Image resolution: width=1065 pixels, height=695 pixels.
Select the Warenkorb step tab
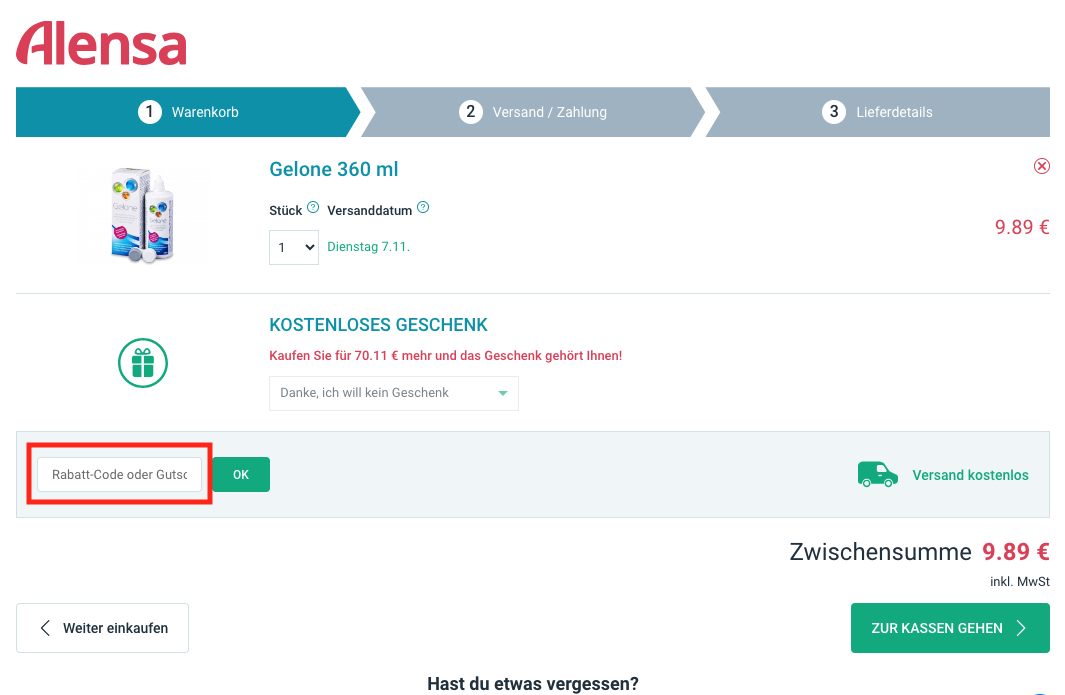[x=188, y=112]
